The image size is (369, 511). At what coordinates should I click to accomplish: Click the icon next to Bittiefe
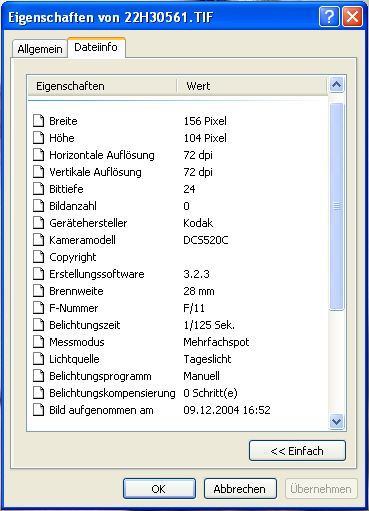[39, 189]
